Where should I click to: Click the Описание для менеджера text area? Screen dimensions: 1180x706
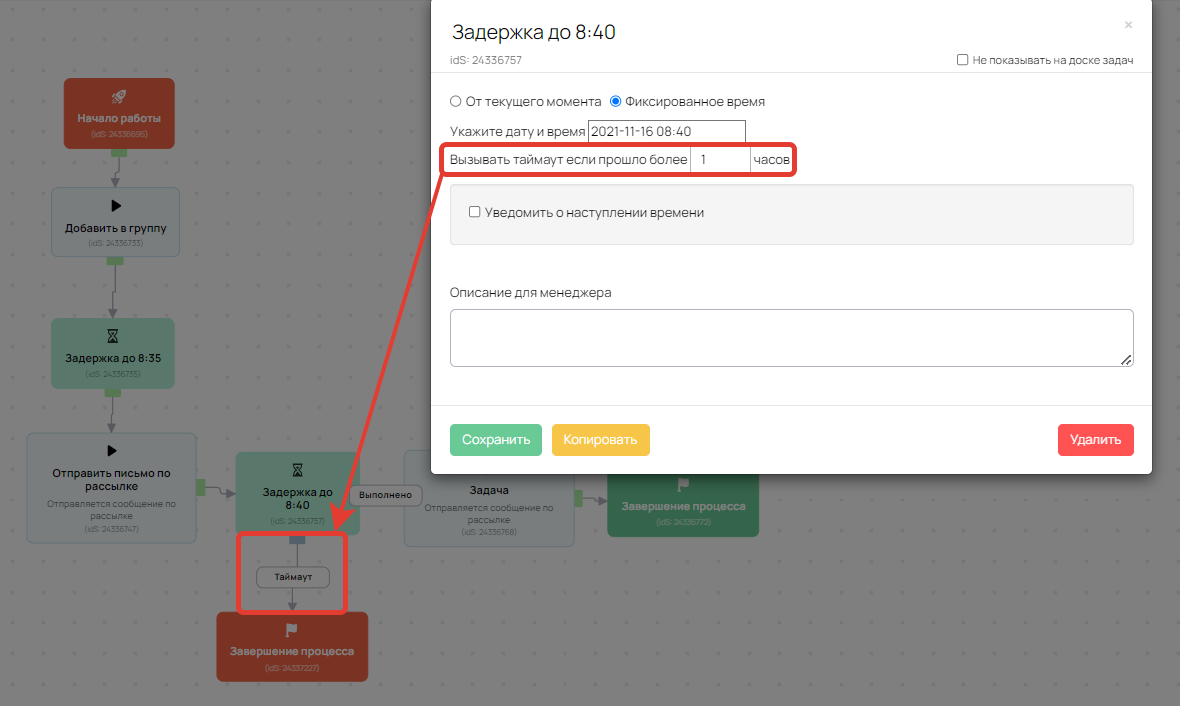pyautogui.click(x=791, y=338)
